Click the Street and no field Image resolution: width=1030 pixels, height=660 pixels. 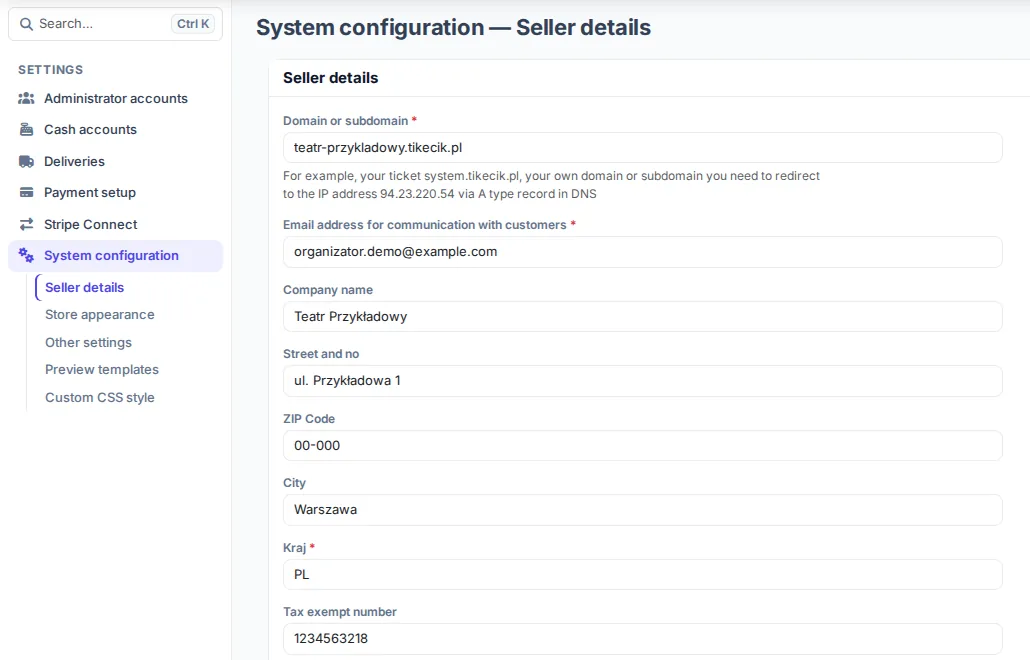(x=642, y=381)
